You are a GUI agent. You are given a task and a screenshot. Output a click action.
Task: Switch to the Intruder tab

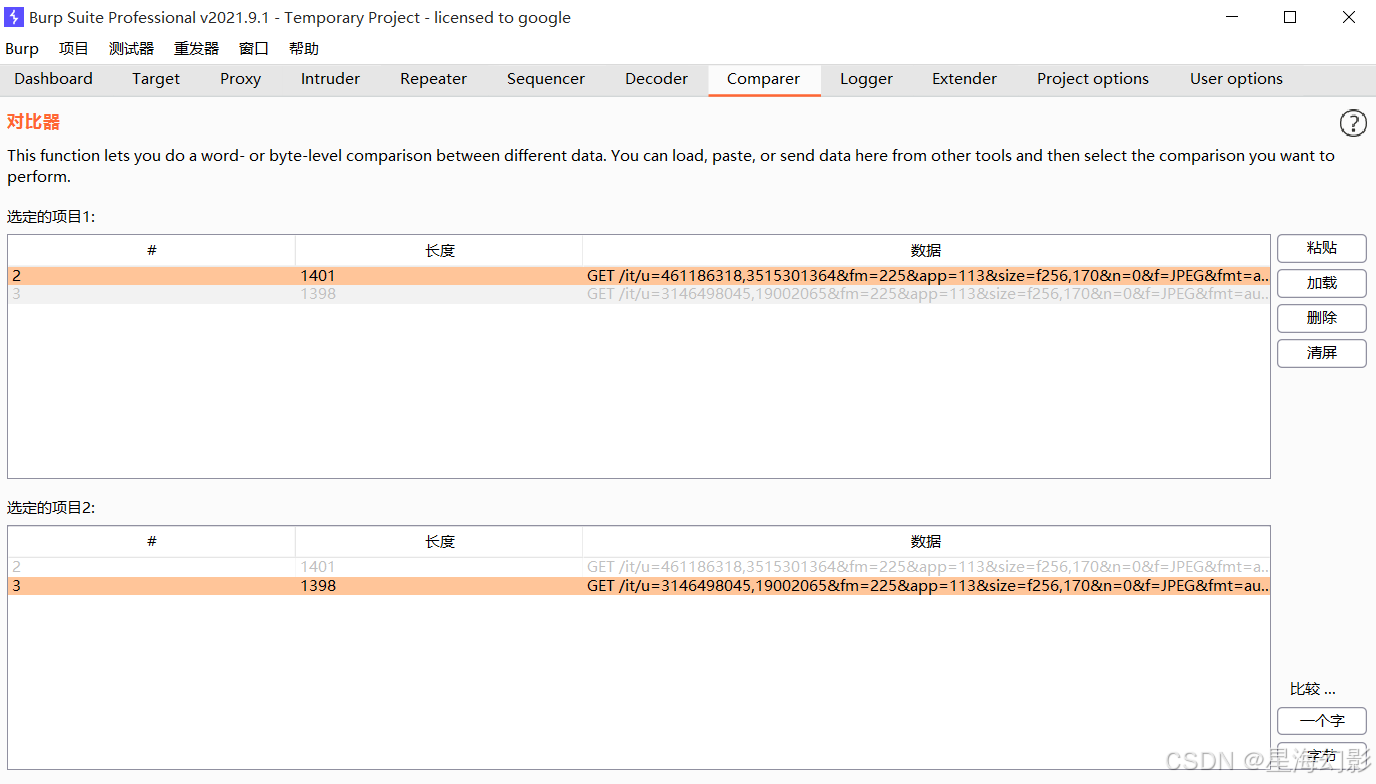(x=330, y=79)
